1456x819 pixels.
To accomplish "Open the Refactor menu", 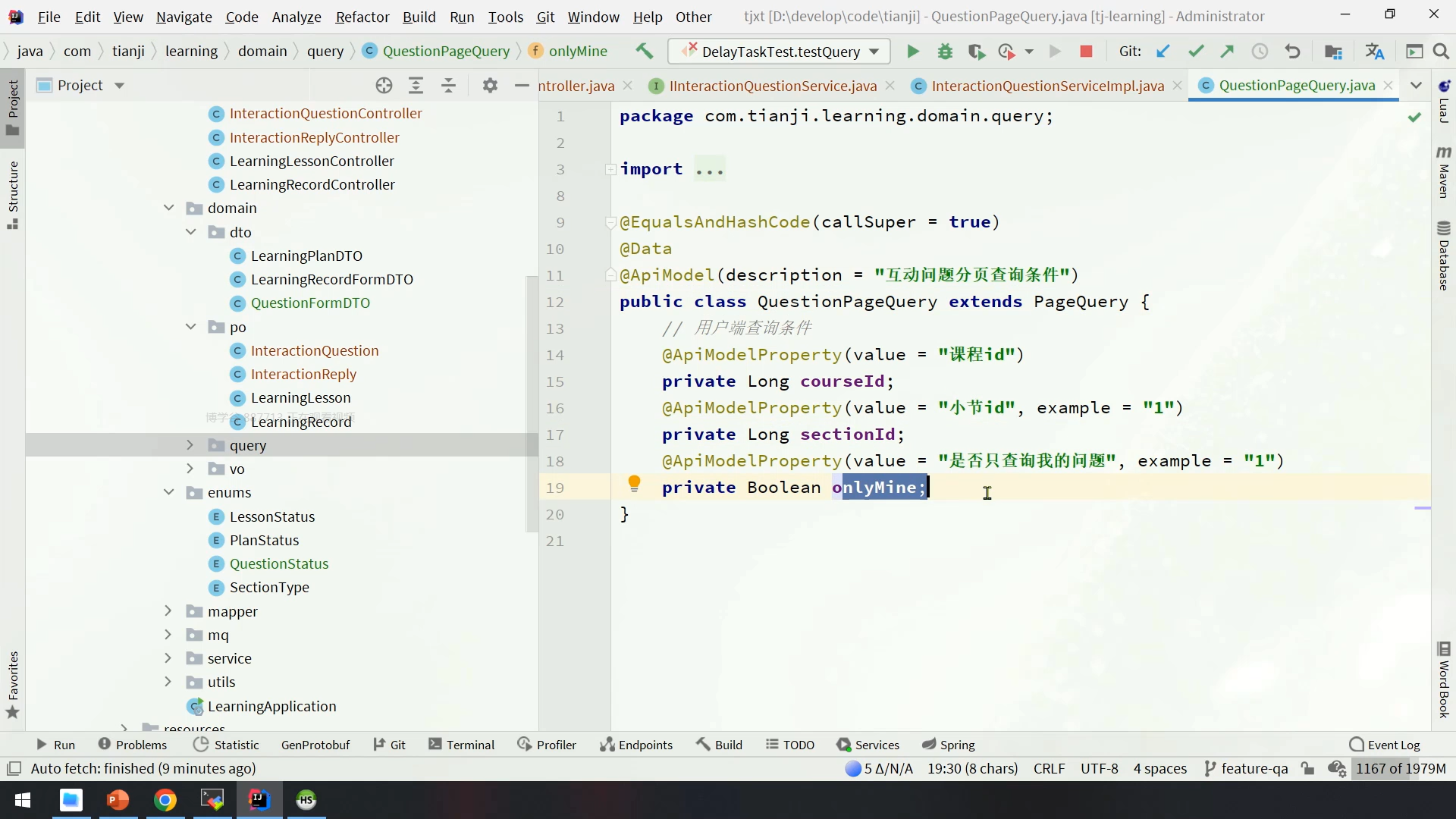I will pyautogui.click(x=362, y=17).
